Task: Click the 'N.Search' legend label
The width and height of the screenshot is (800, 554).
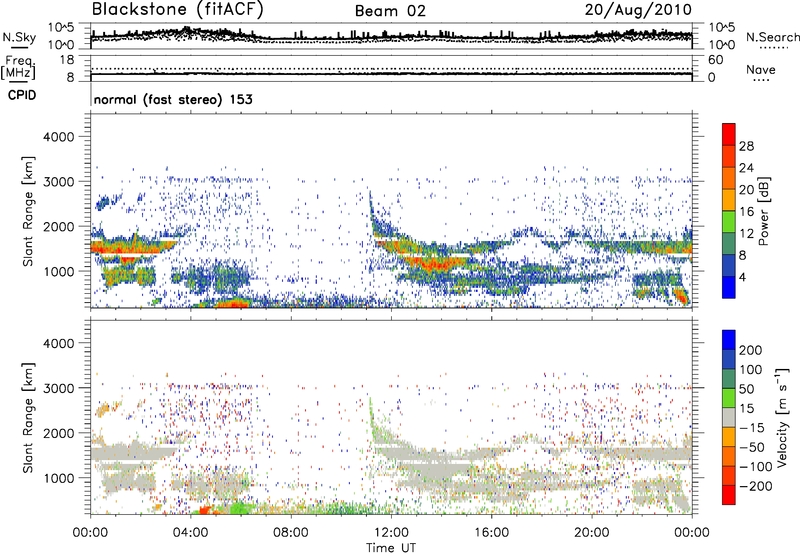Action: pos(772,37)
